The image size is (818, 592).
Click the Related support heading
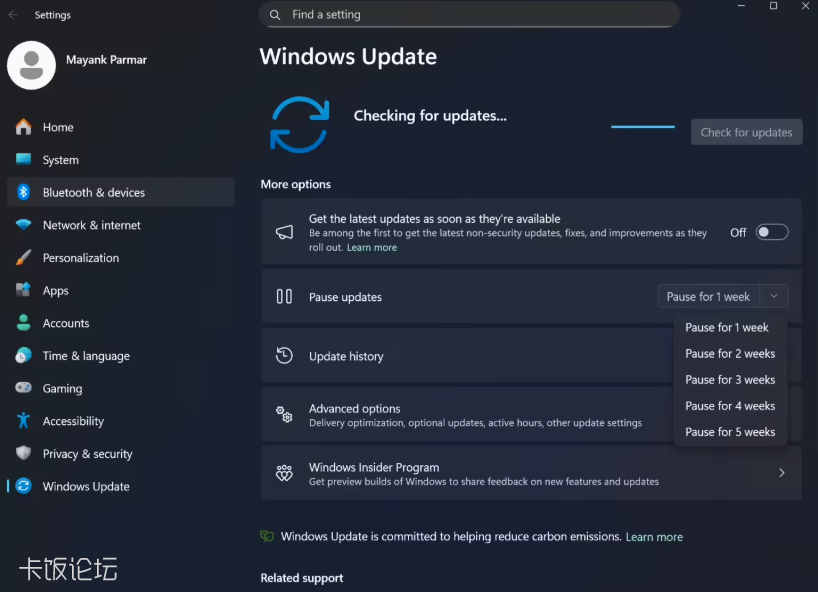click(302, 577)
